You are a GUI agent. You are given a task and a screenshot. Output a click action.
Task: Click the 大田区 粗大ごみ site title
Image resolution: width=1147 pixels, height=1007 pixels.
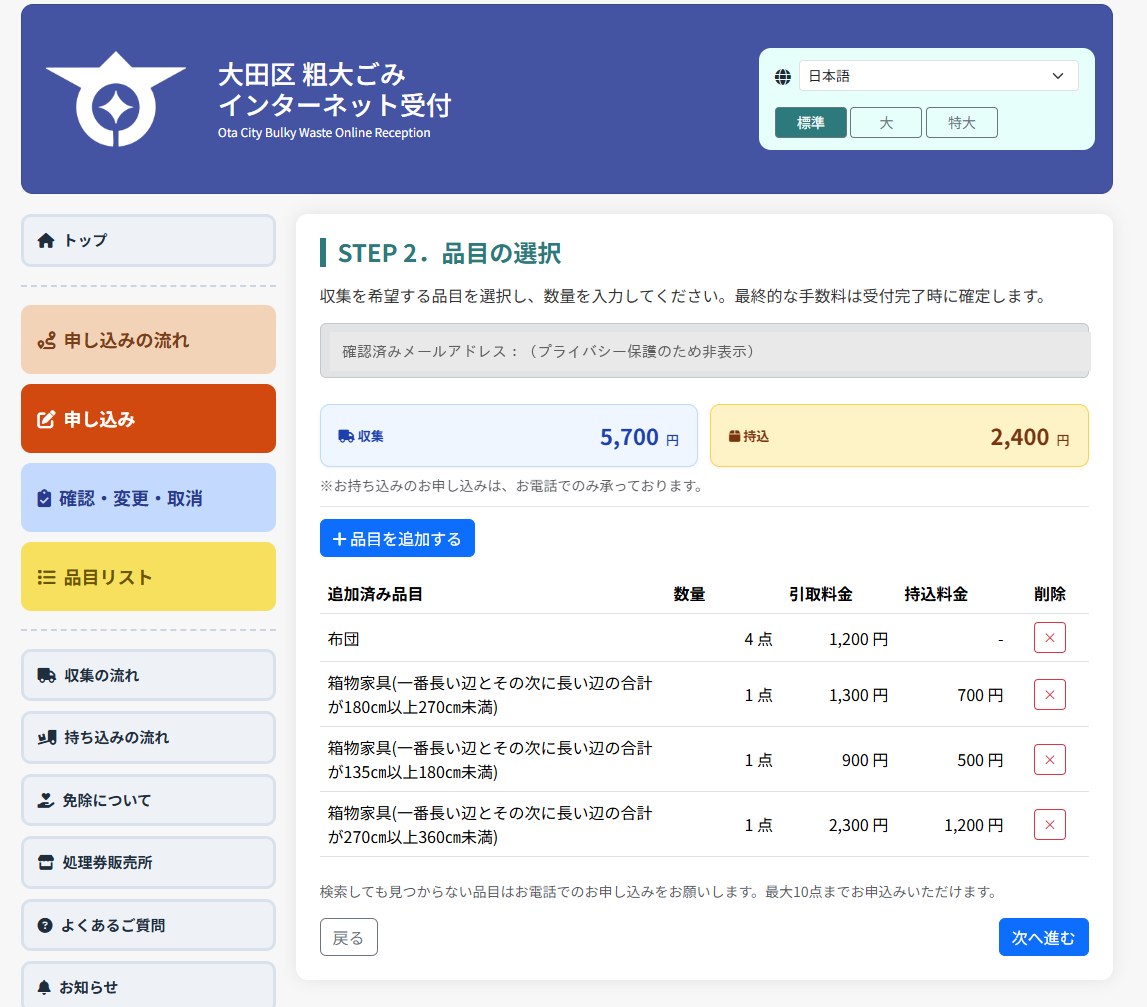click(334, 91)
